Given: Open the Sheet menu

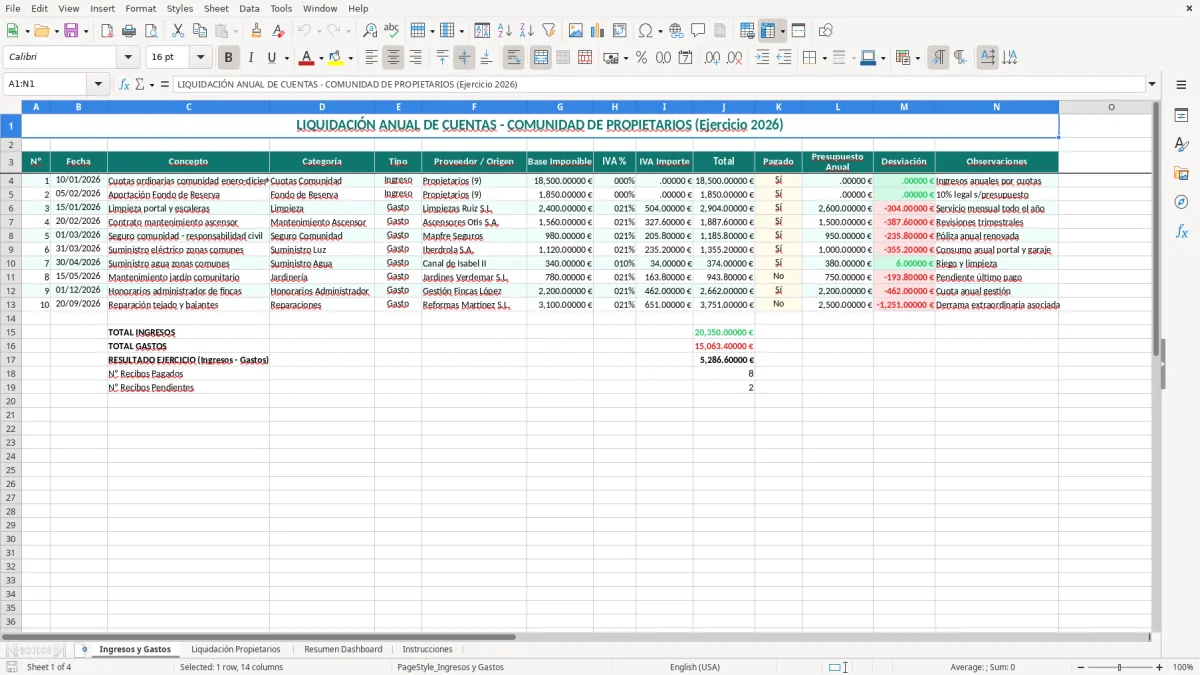Looking at the screenshot, I should pyautogui.click(x=216, y=8).
